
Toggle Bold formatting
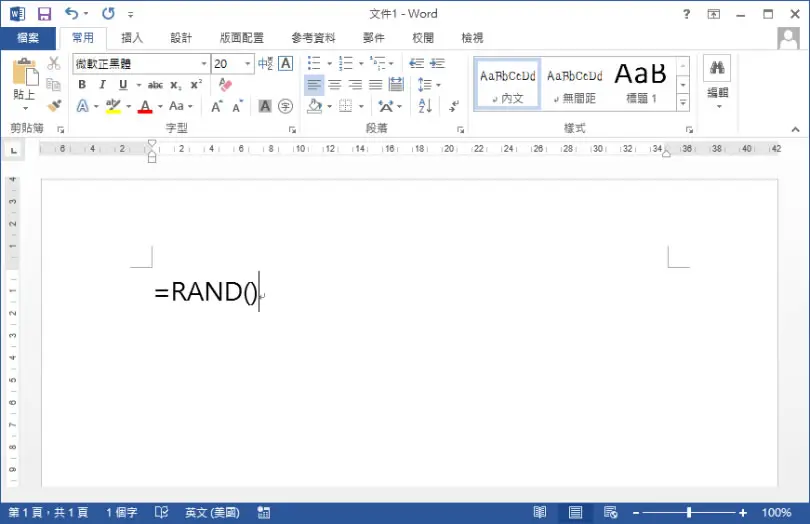(82, 85)
